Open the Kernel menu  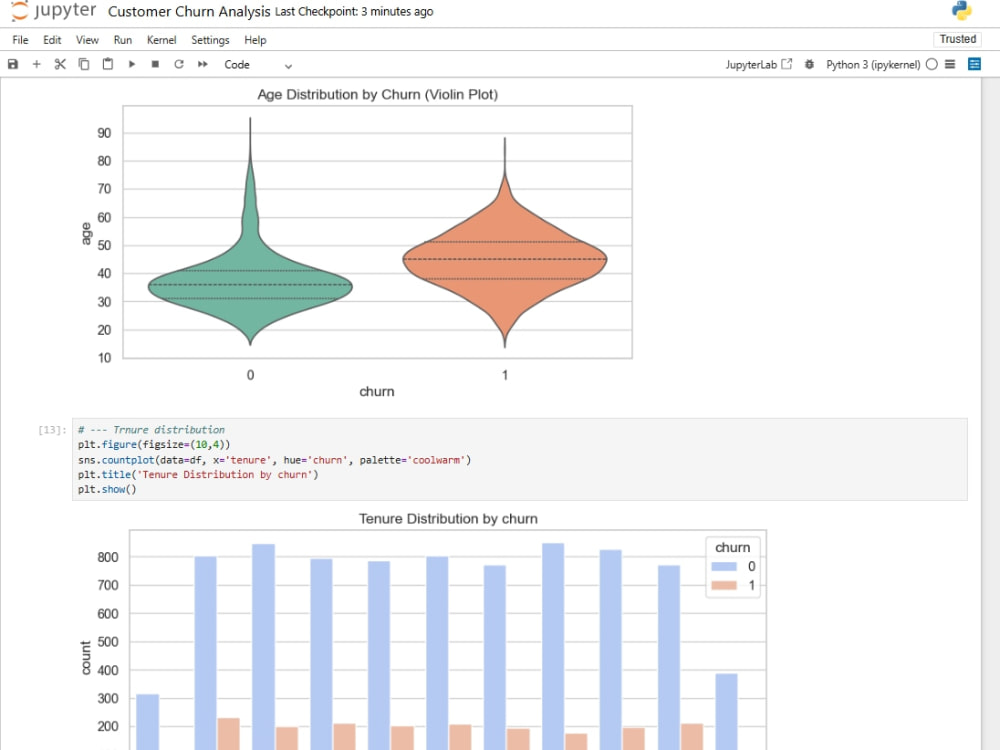click(x=161, y=40)
